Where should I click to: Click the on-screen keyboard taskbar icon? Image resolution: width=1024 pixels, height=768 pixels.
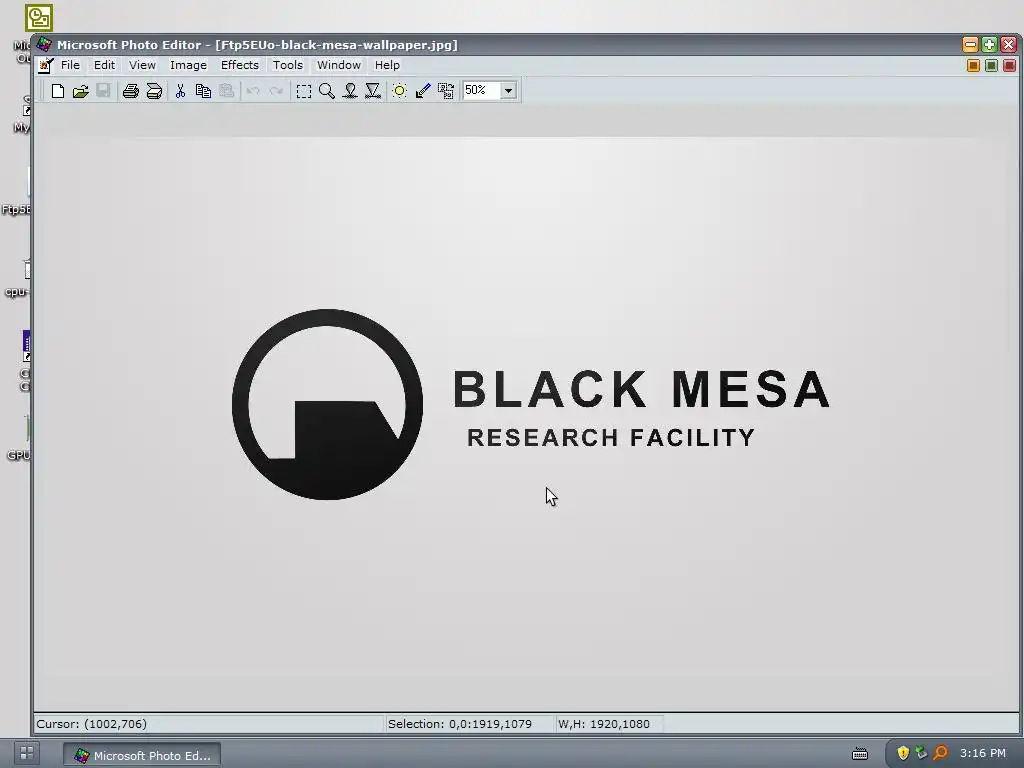click(x=860, y=754)
